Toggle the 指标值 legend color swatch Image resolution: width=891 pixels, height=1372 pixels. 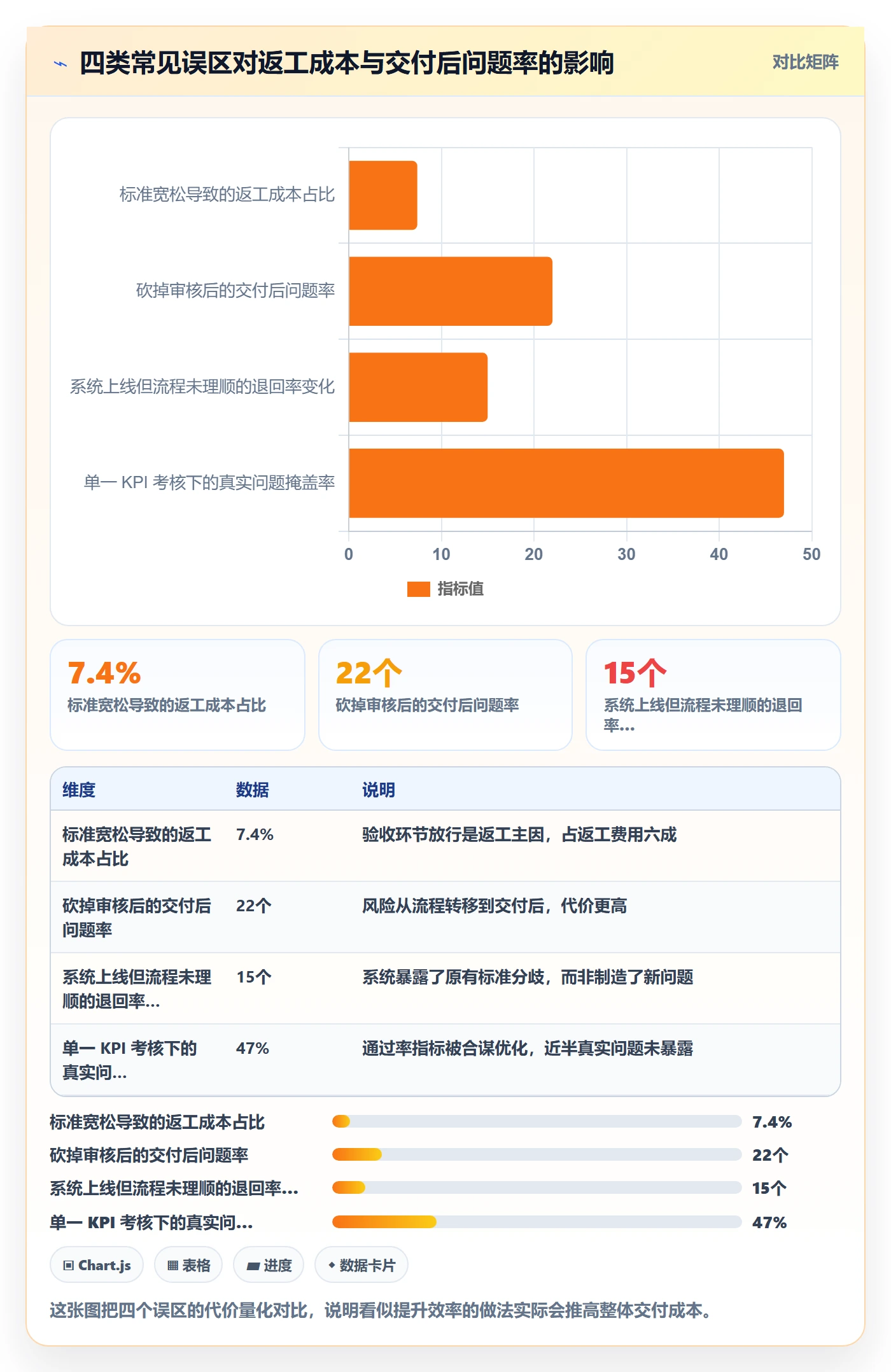click(418, 589)
